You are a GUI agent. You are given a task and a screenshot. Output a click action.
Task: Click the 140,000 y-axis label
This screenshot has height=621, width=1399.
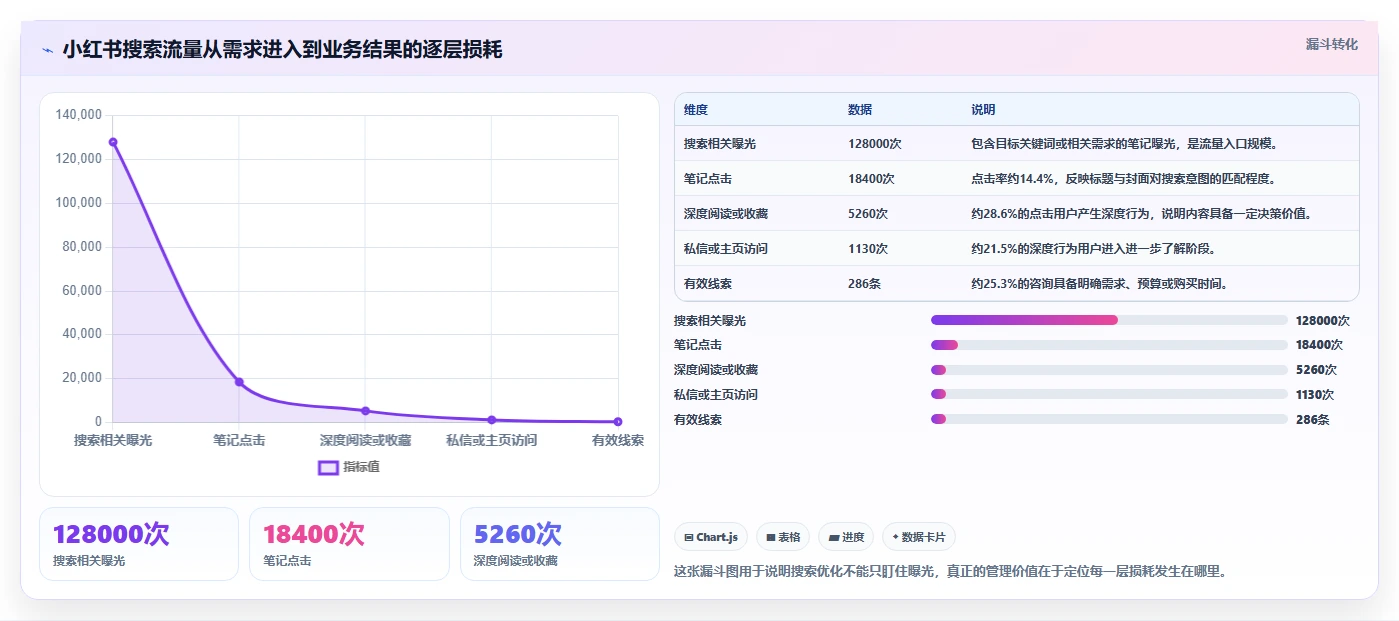pos(79,115)
